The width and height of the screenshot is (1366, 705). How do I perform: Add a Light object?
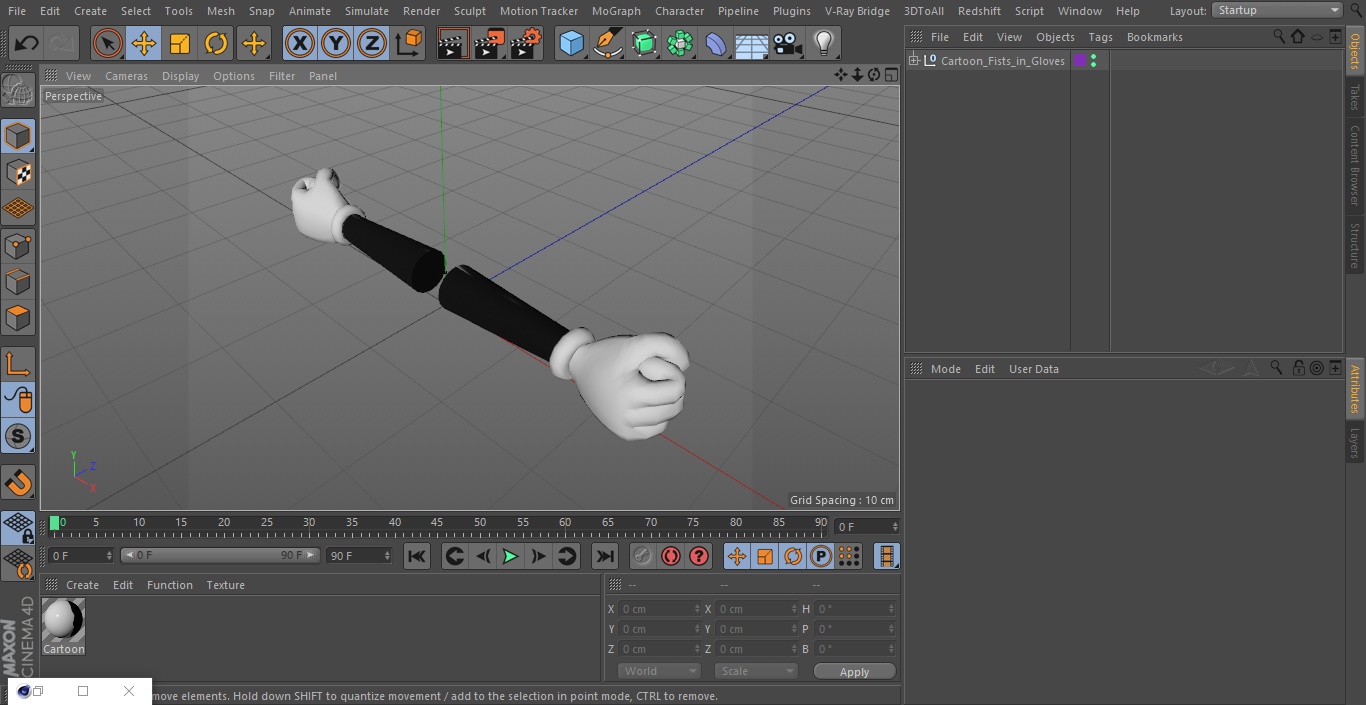pyautogui.click(x=823, y=44)
